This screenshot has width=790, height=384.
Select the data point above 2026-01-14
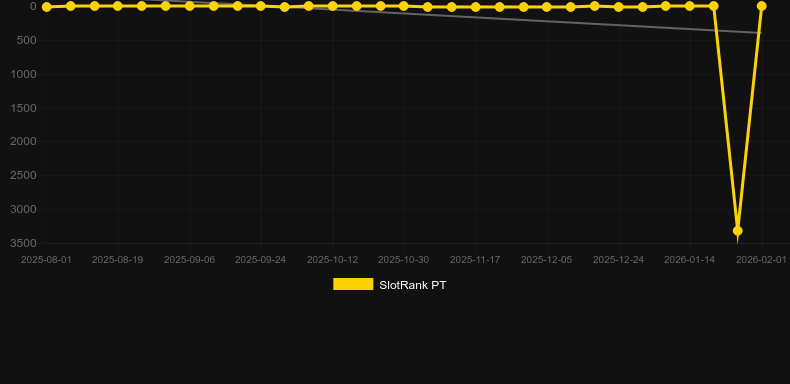pyautogui.click(x=690, y=6)
